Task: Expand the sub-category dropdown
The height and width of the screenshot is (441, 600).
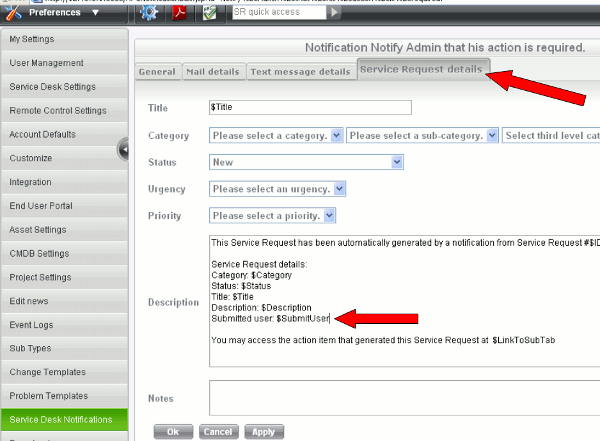Action: [x=492, y=135]
